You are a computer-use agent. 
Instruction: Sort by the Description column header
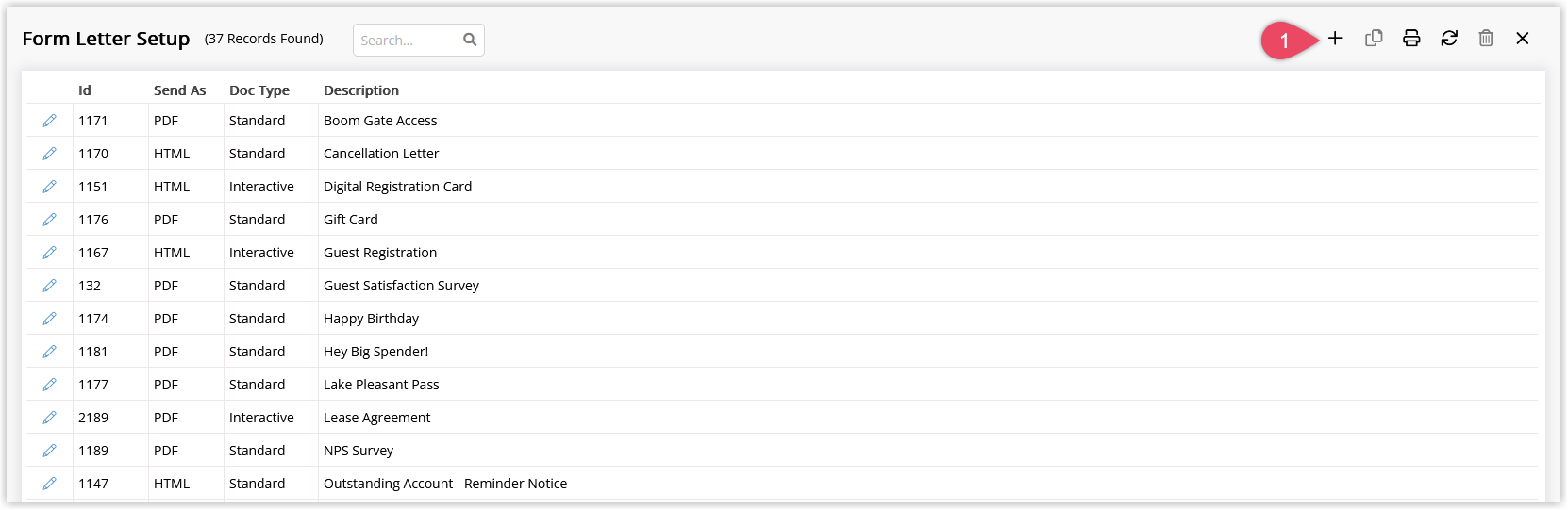[x=361, y=90]
